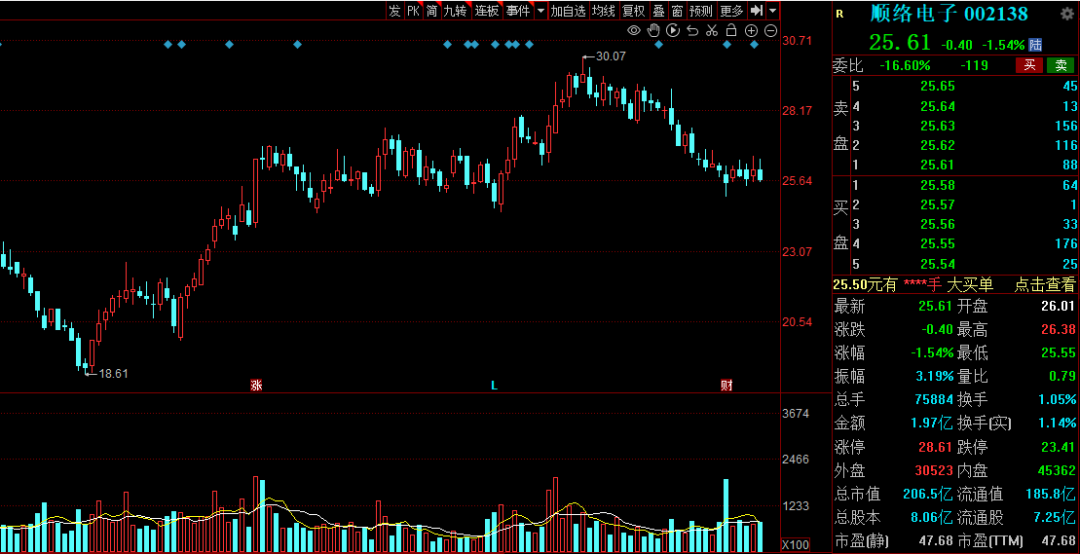1080x554 pixels.
Task: Click the green 卖 sell button
Action: click(x=1060, y=65)
